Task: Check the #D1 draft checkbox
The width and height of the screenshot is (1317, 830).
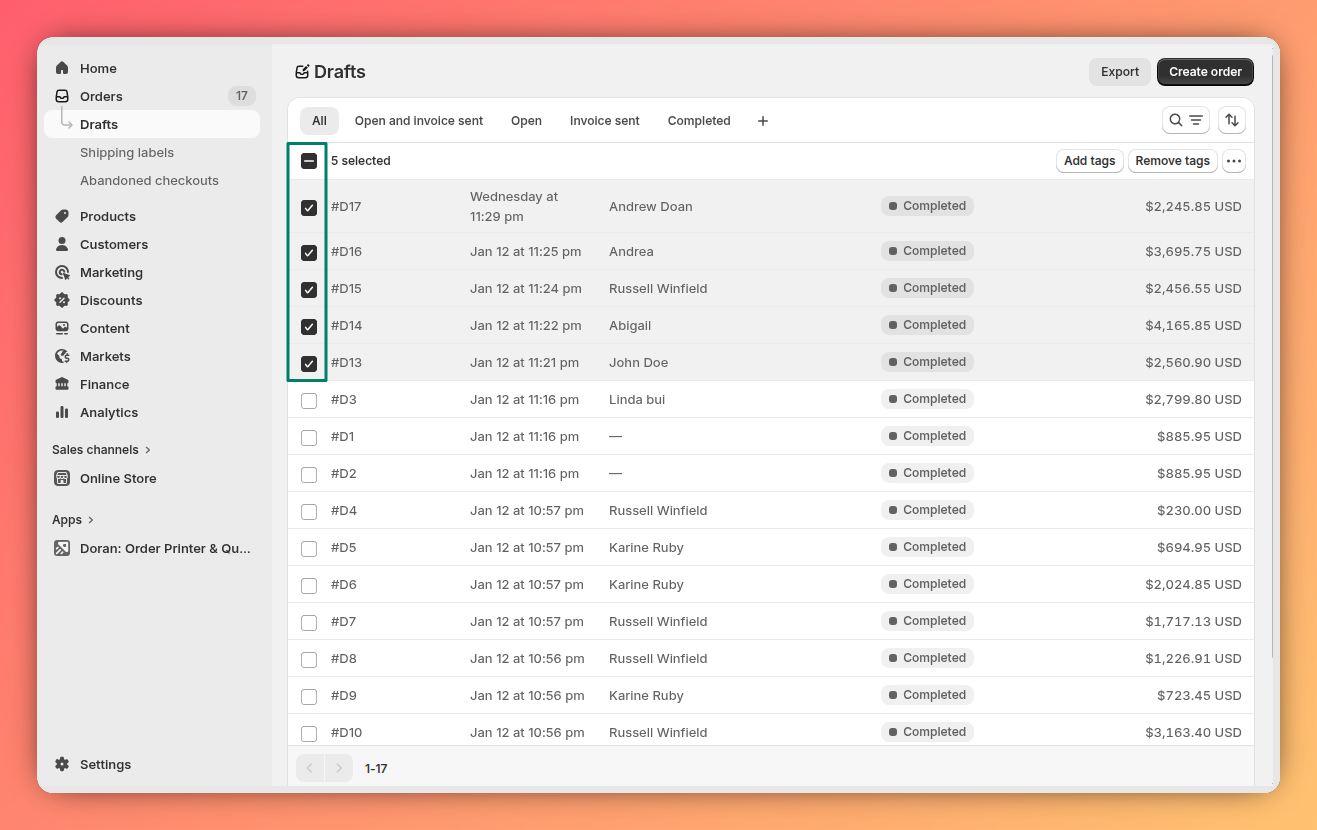Action: coord(309,438)
